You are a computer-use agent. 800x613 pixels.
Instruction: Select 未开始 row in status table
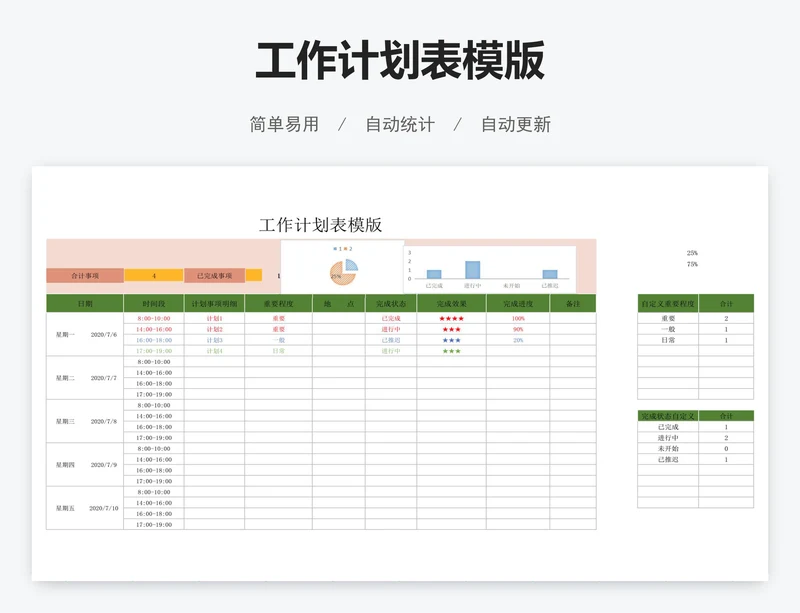pos(668,449)
